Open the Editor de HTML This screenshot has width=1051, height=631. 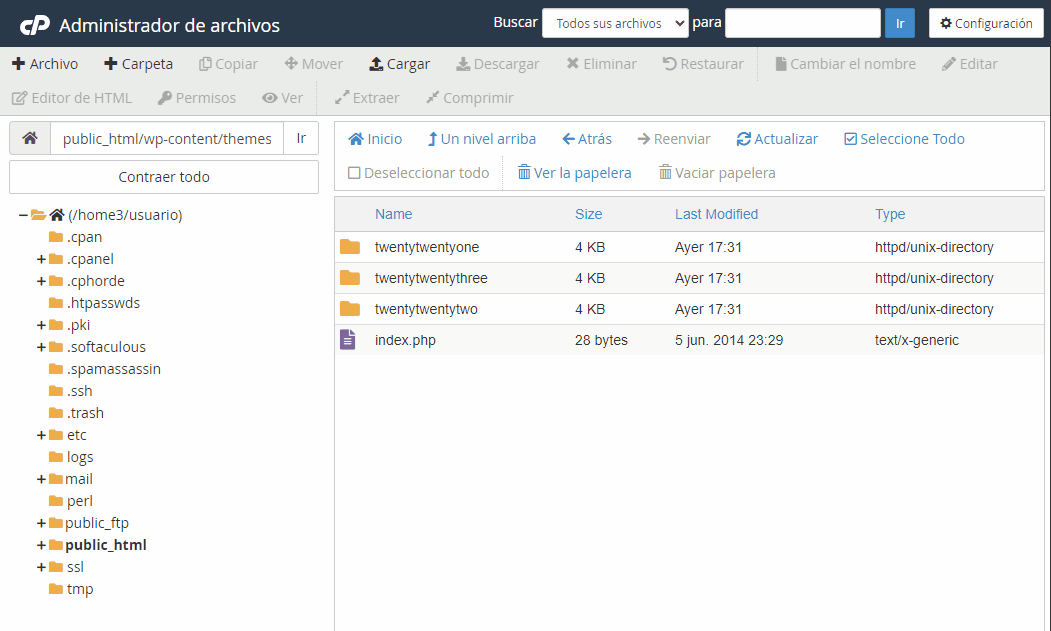pyautogui.click(x=72, y=98)
